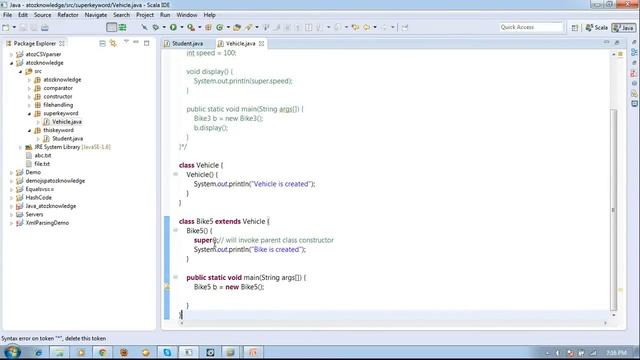The width and height of the screenshot is (640, 360).
Task: Switch to the Java perspective
Action: [623, 27]
